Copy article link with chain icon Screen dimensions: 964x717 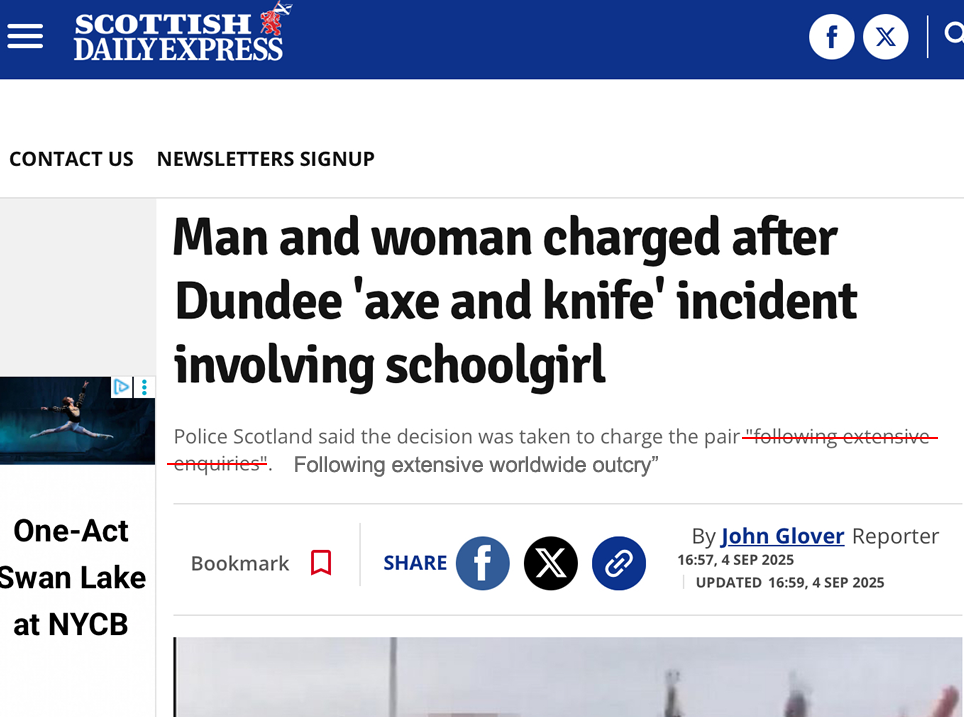coord(618,563)
